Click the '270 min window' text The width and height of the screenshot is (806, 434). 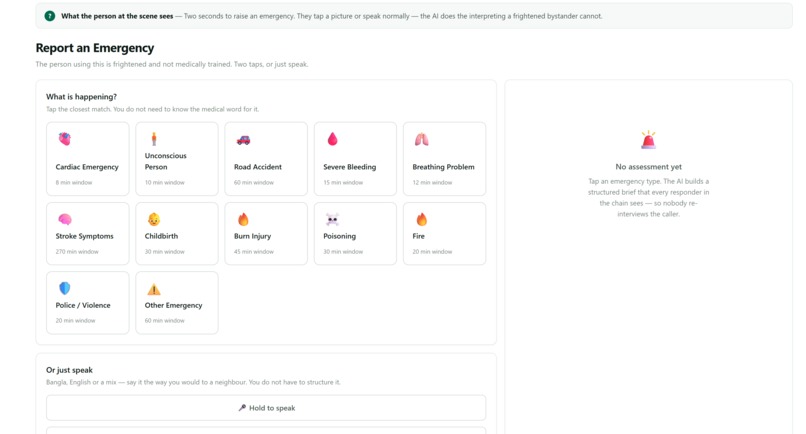(77, 251)
